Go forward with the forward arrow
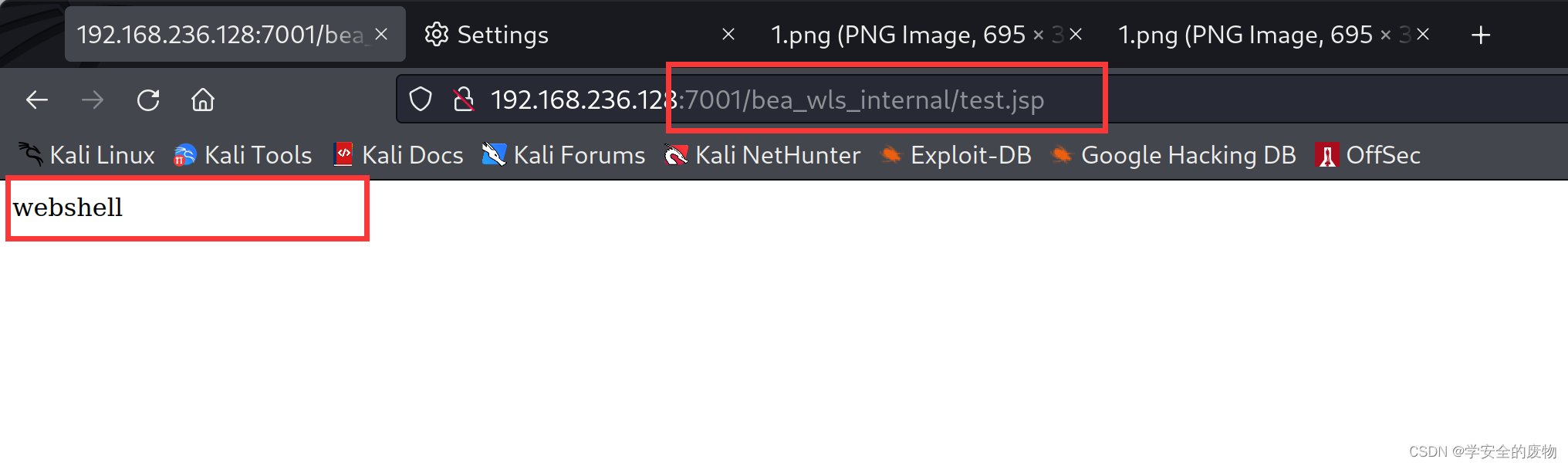 (93, 100)
